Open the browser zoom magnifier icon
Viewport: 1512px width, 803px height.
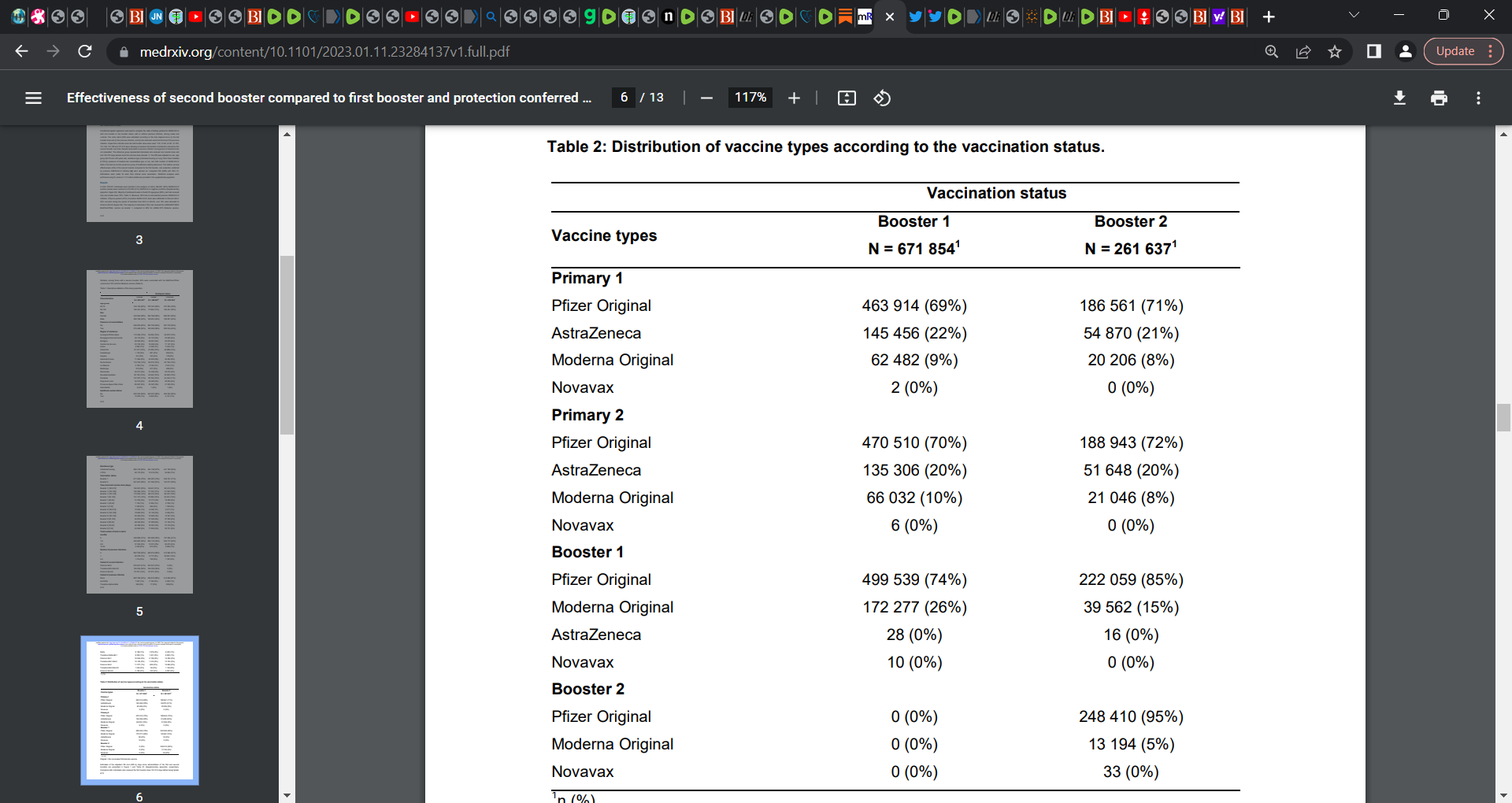(1271, 51)
